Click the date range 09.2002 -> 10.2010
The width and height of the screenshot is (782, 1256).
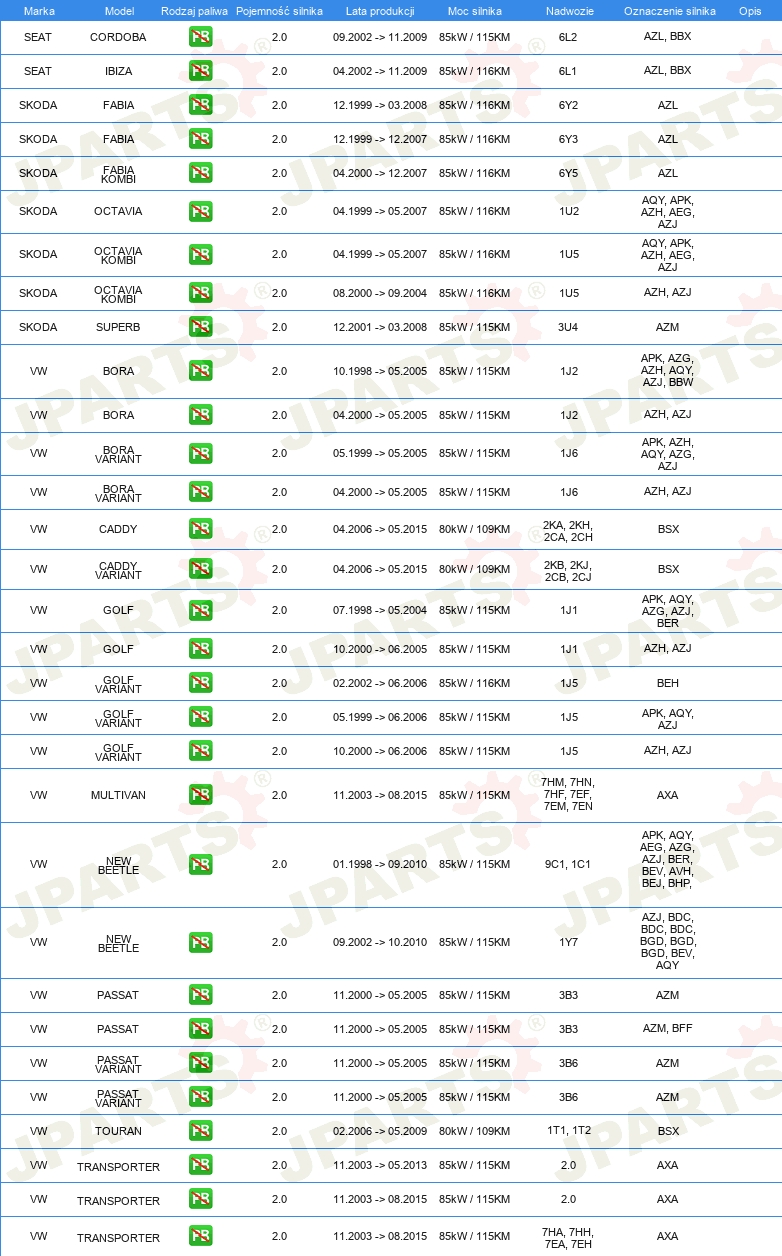(x=380, y=942)
